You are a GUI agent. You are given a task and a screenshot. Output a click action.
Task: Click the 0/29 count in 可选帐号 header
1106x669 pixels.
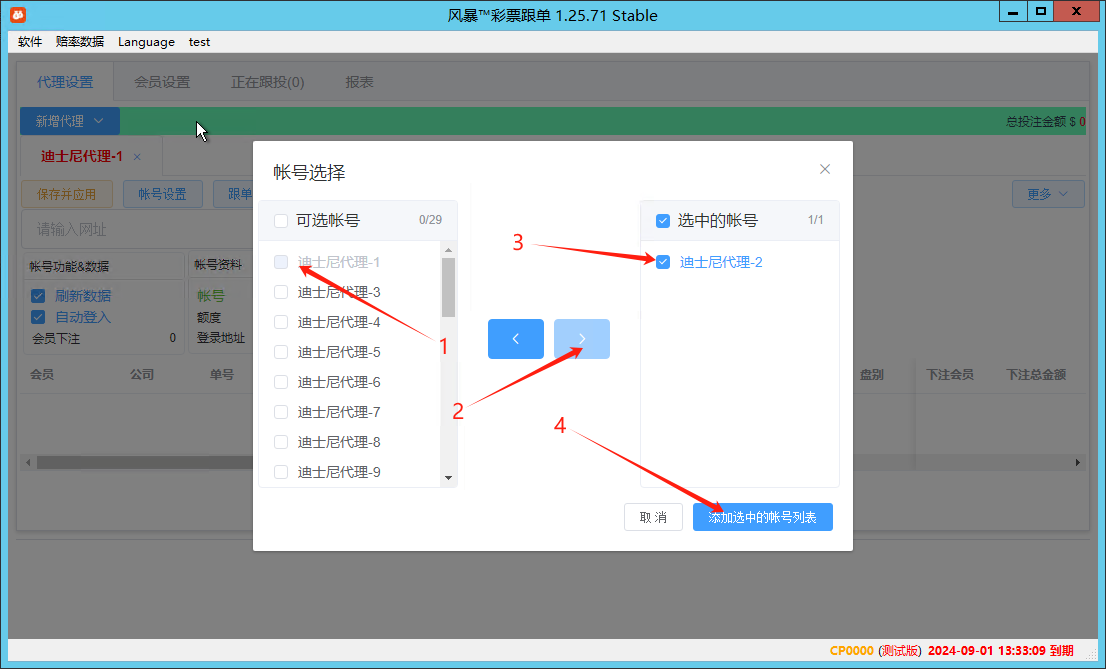click(430, 220)
